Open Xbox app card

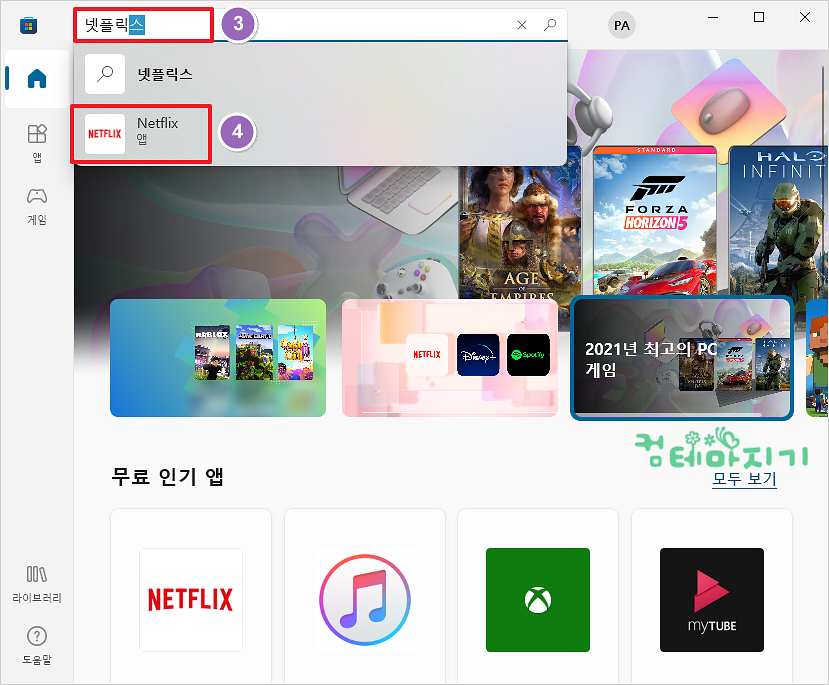538,596
